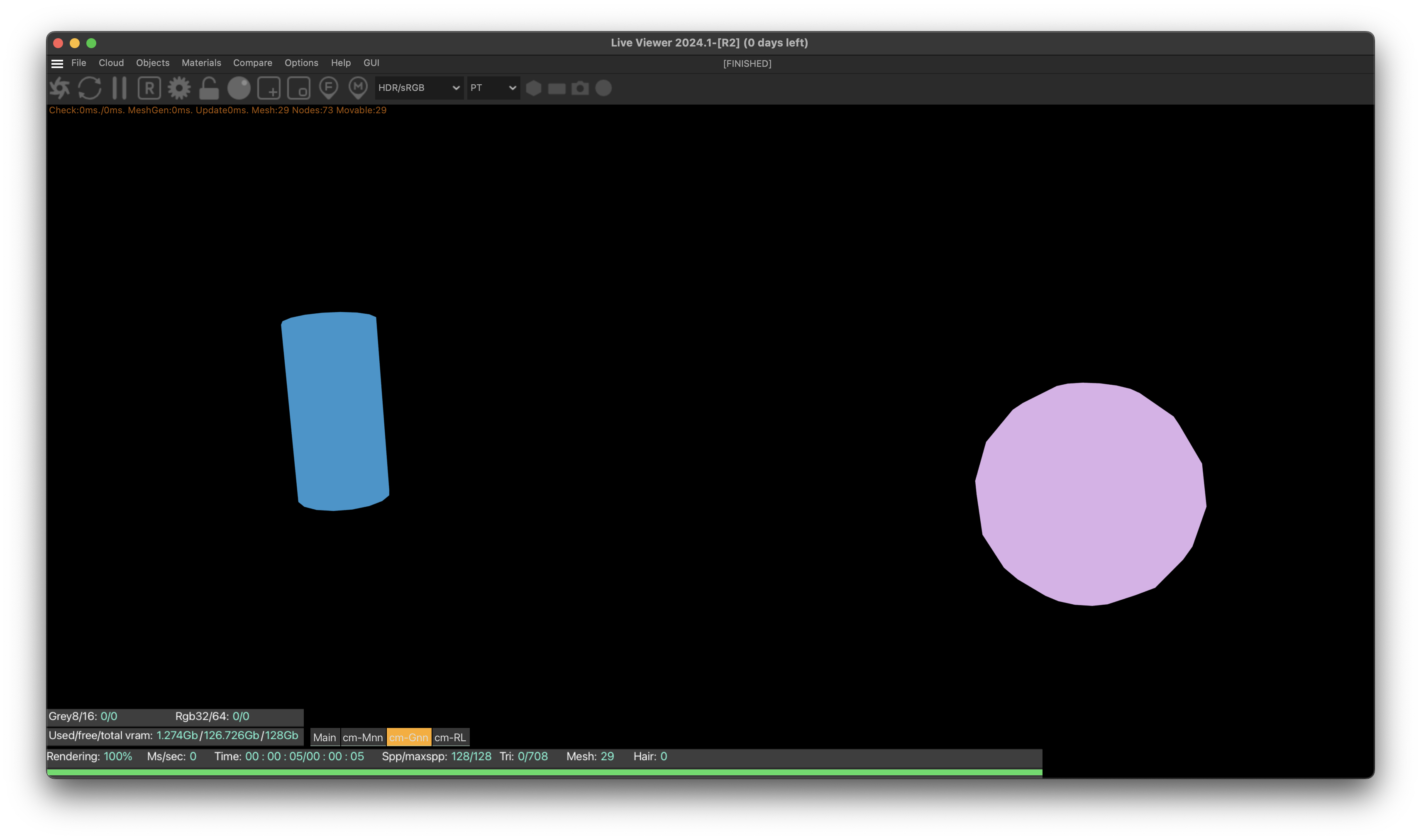Viewport: 1421px width, 840px height.
Task: Click the Octane send scene icon
Action: point(59,88)
